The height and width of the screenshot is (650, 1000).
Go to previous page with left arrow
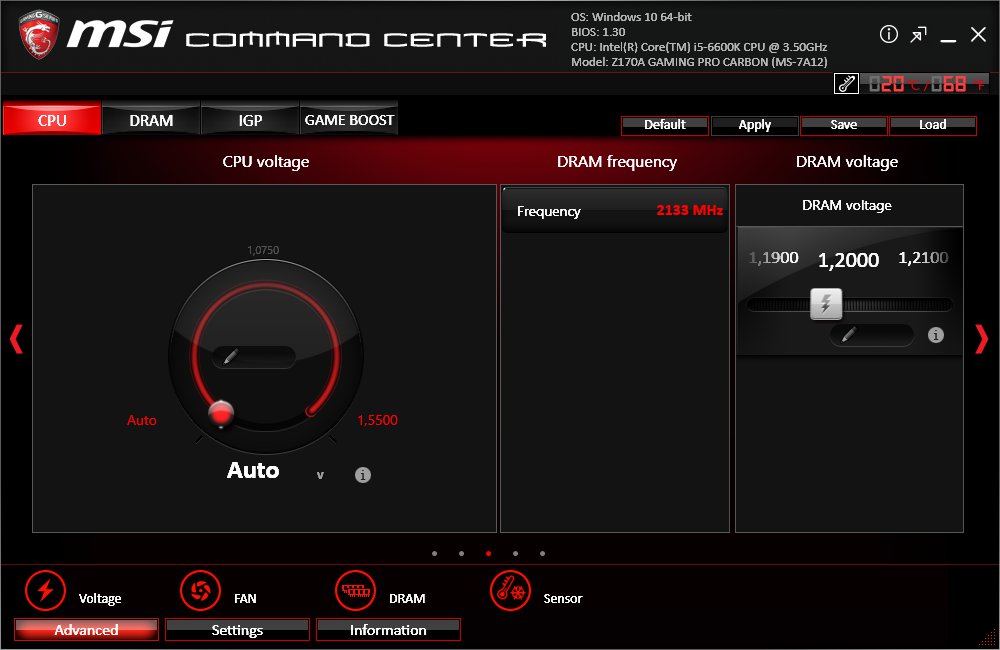point(17,339)
